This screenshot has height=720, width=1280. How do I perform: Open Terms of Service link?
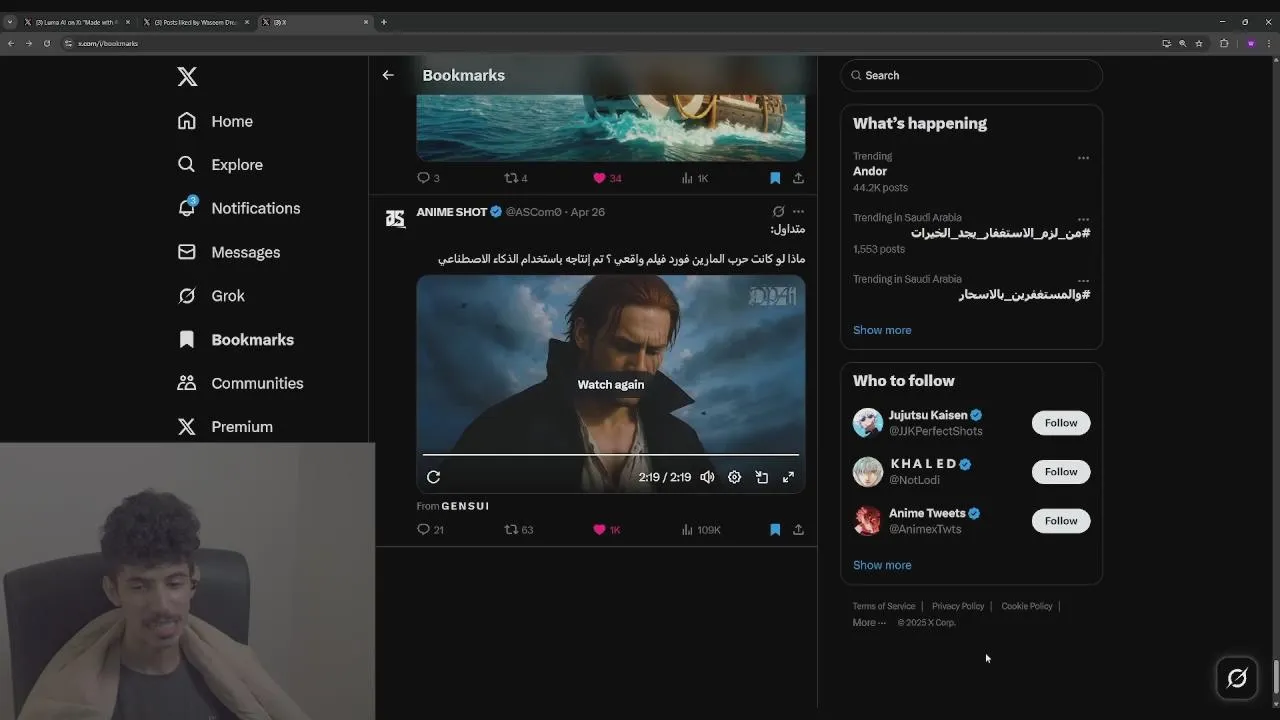[884, 606]
